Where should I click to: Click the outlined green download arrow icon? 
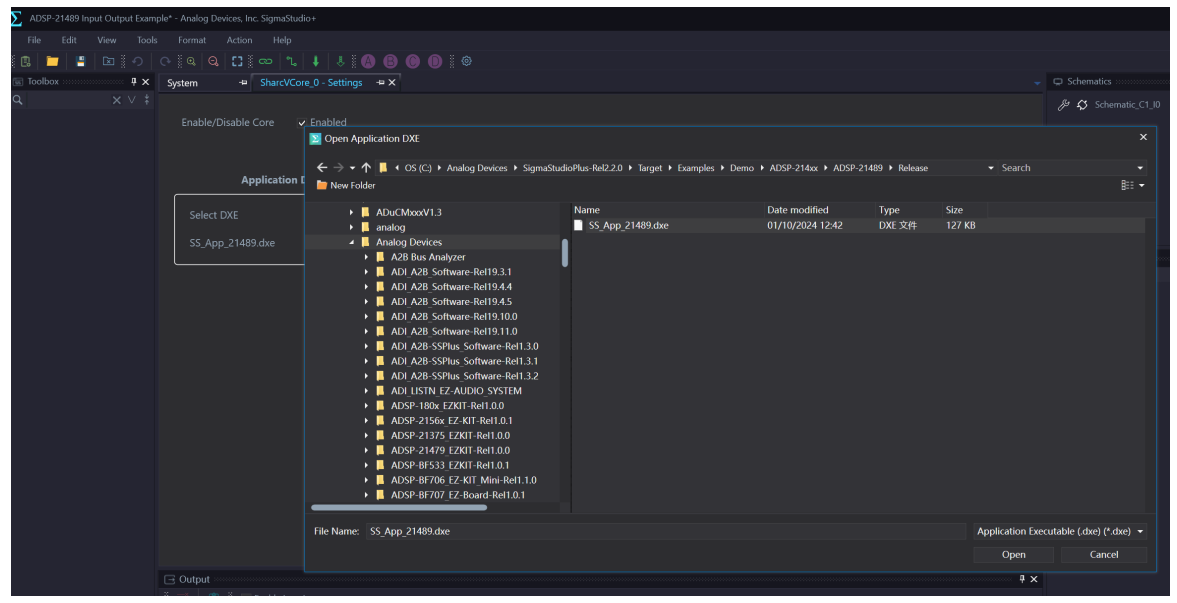click(x=340, y=62)
